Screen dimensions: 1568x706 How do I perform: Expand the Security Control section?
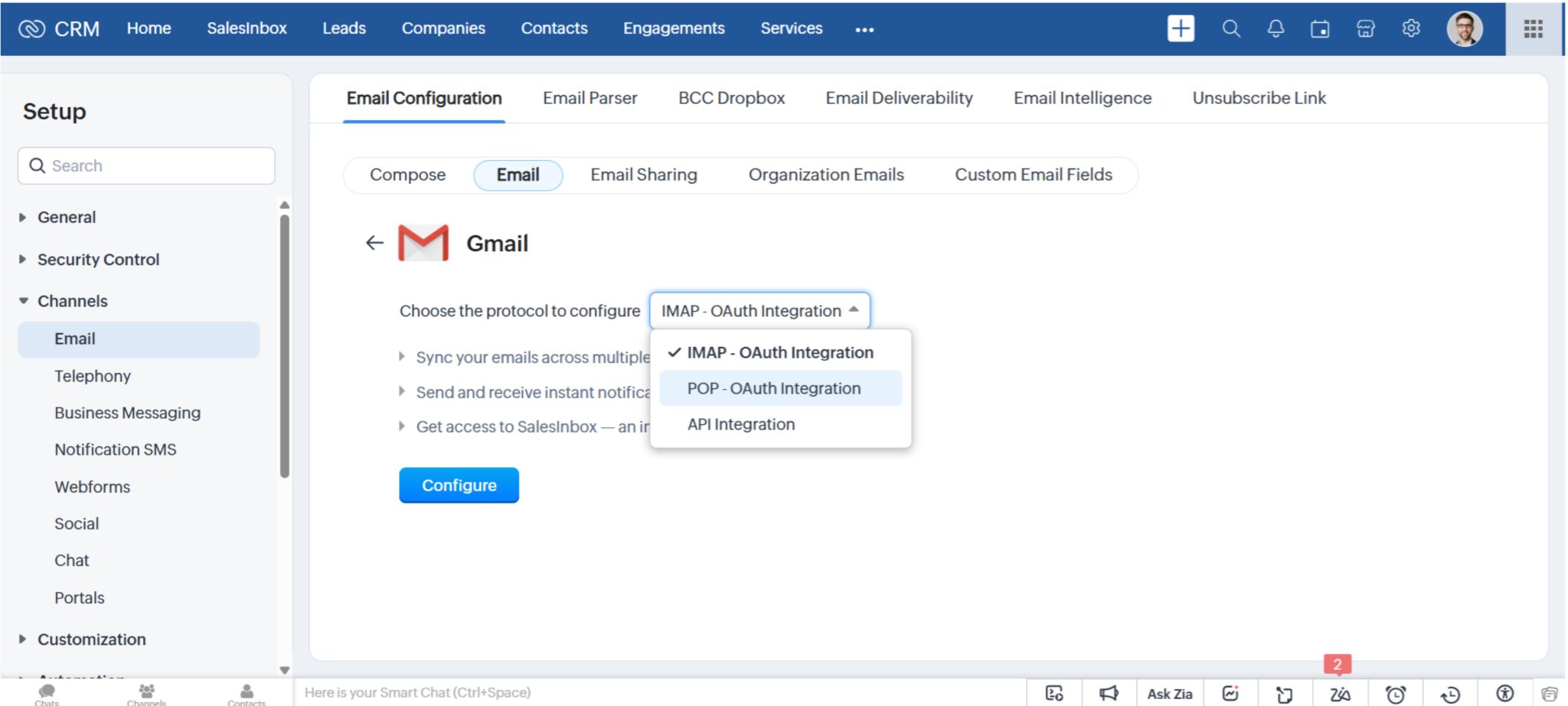98,260
